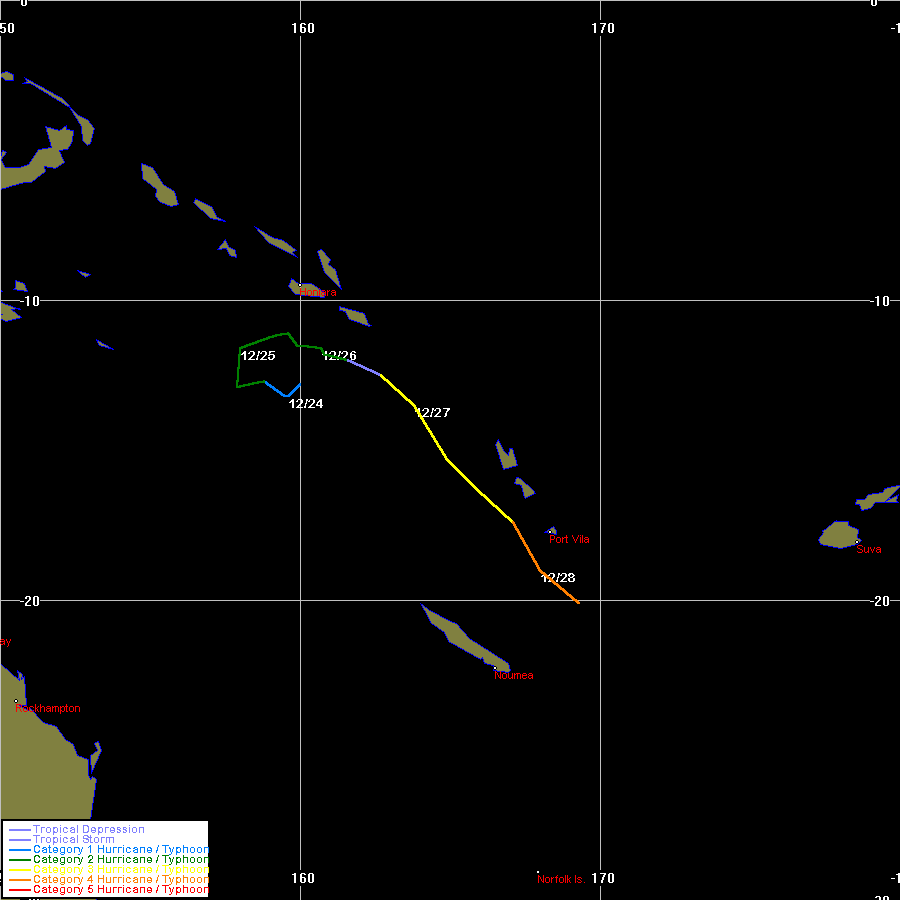Click the Norfolk Is. label
This screenshot has width=900, height=900.
561,880
